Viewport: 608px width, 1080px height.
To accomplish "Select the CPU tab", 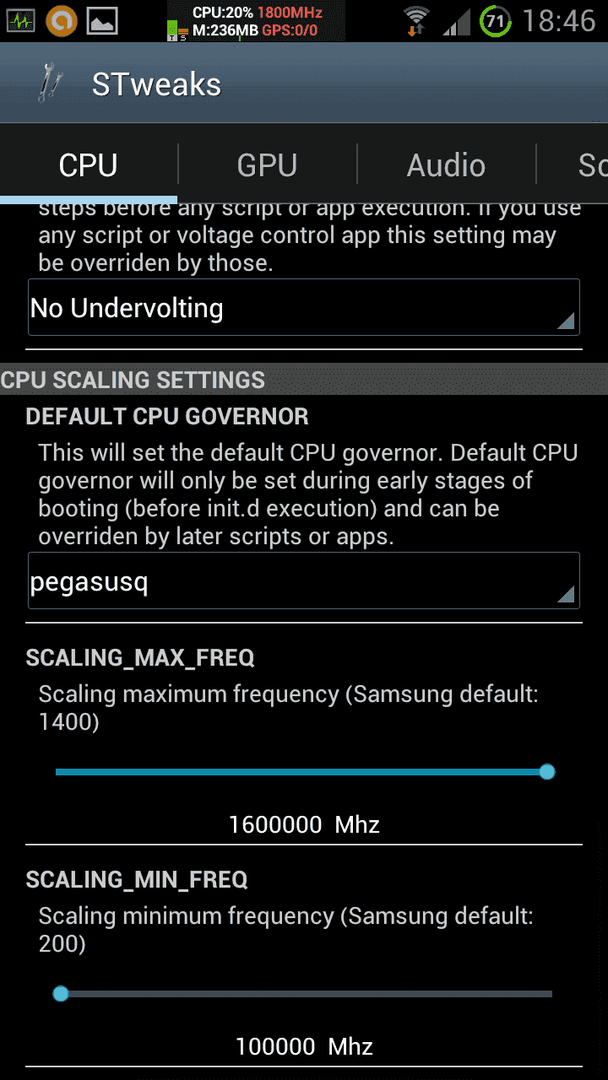I will (x=88, y=165).
